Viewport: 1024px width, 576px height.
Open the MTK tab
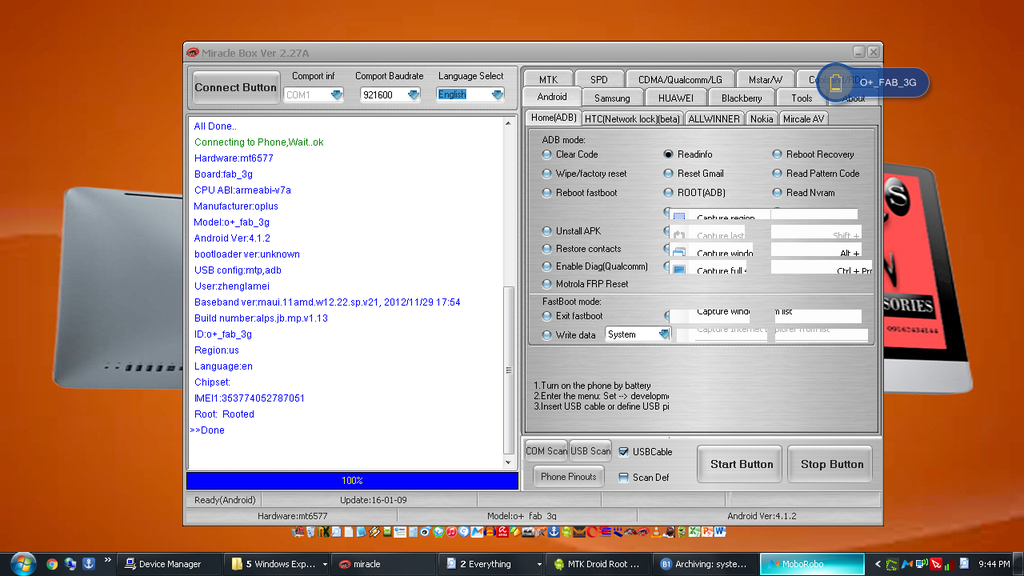tap(548, 79)
